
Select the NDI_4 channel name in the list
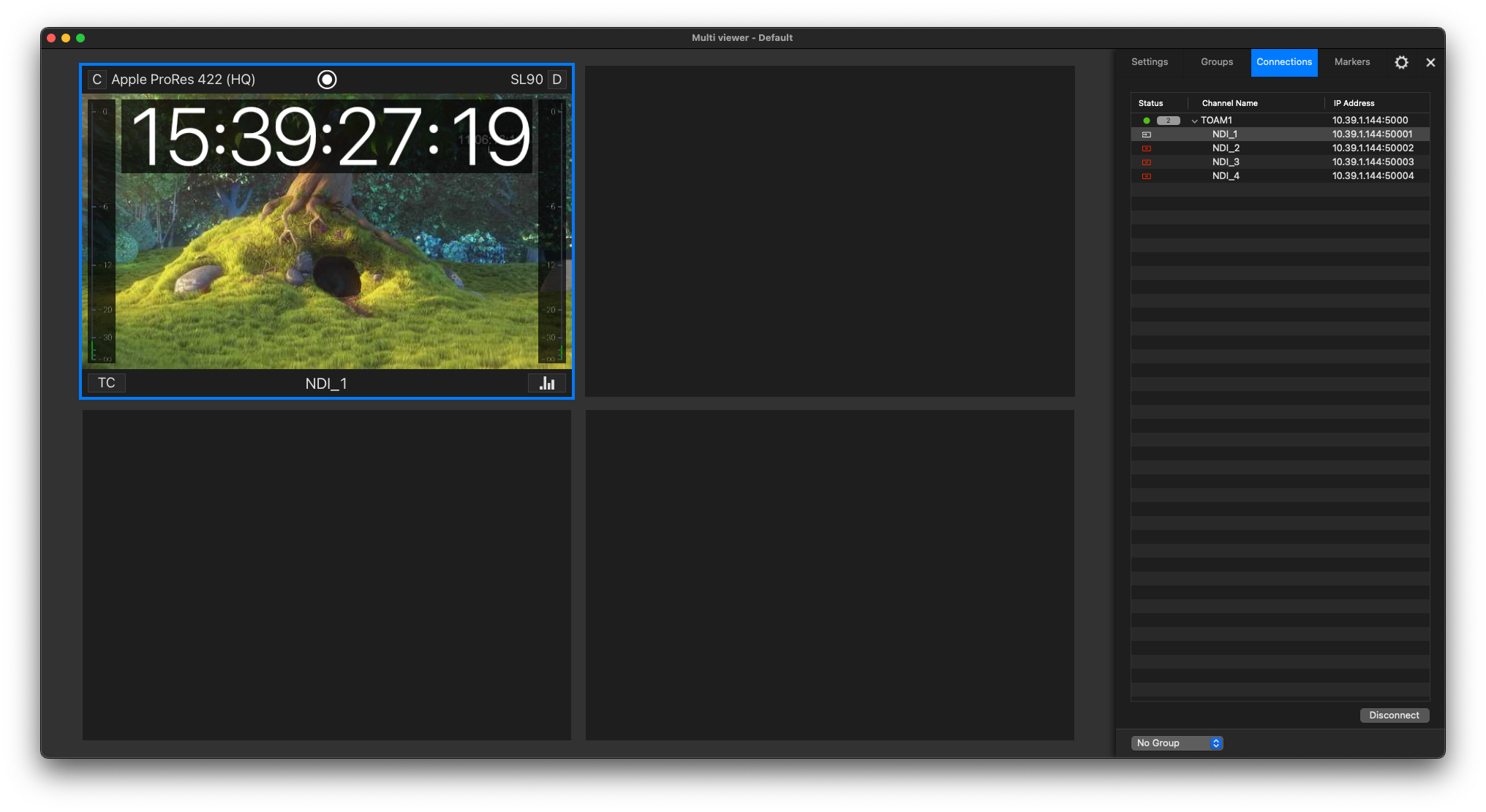pos(1226,176)
